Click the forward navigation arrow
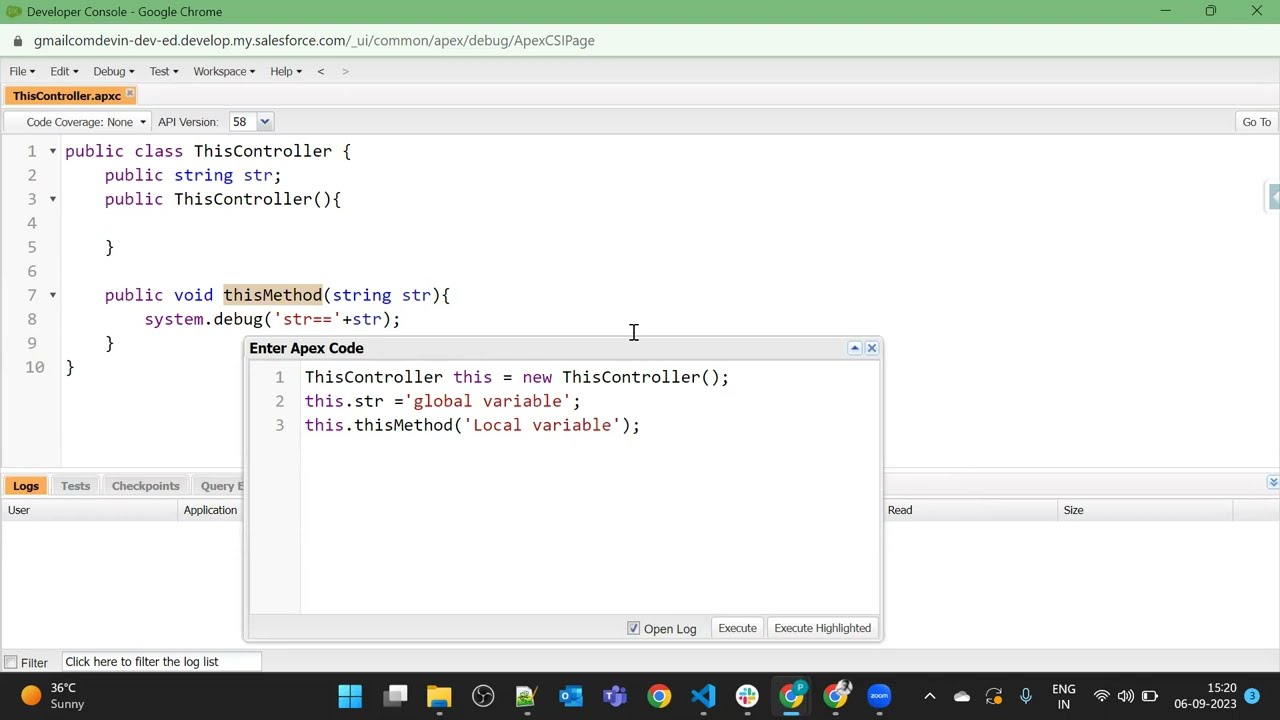 [x=345, y=71]
